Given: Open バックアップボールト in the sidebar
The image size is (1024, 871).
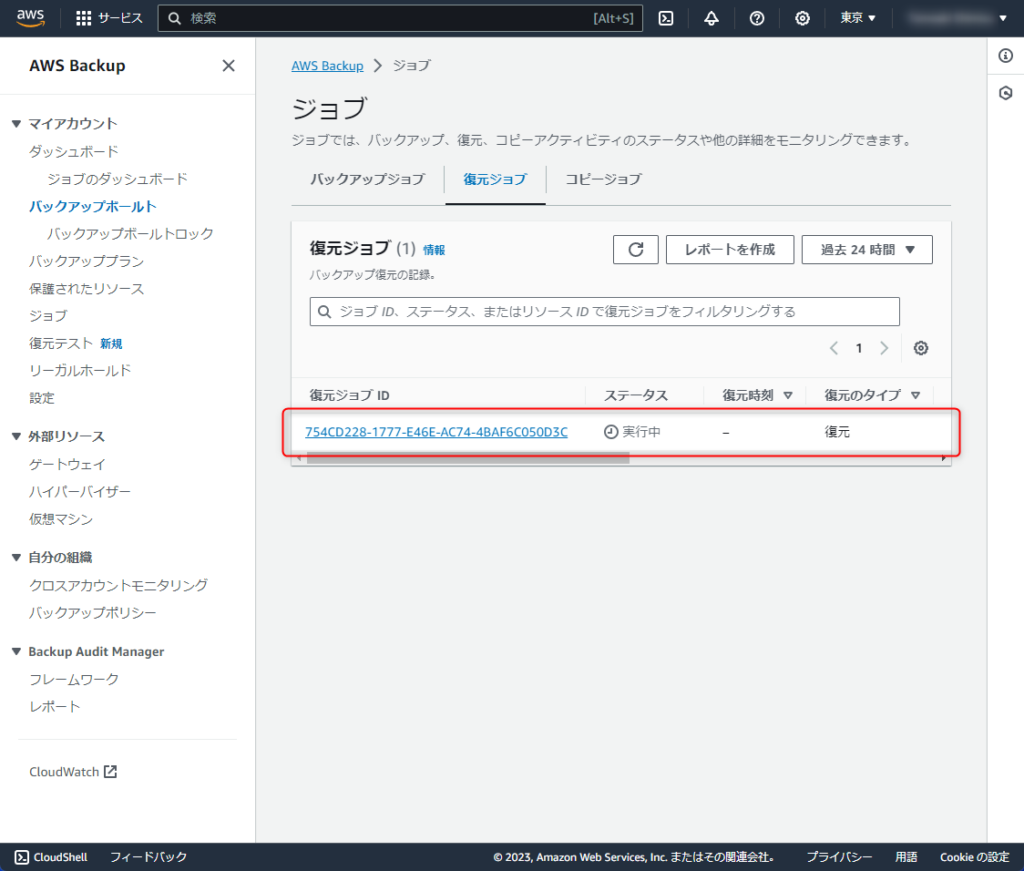Looking at the screenshot, I should tap(93, 206).
